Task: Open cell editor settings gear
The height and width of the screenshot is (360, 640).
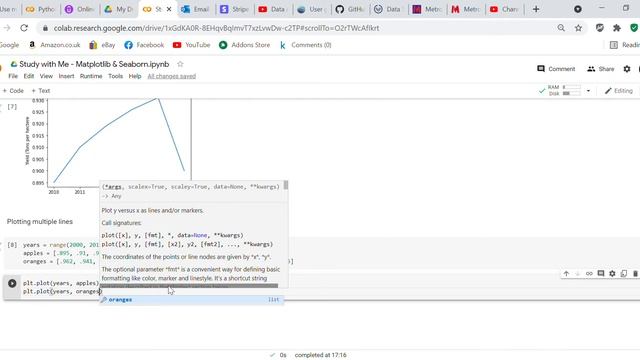Action: [612, 273]
